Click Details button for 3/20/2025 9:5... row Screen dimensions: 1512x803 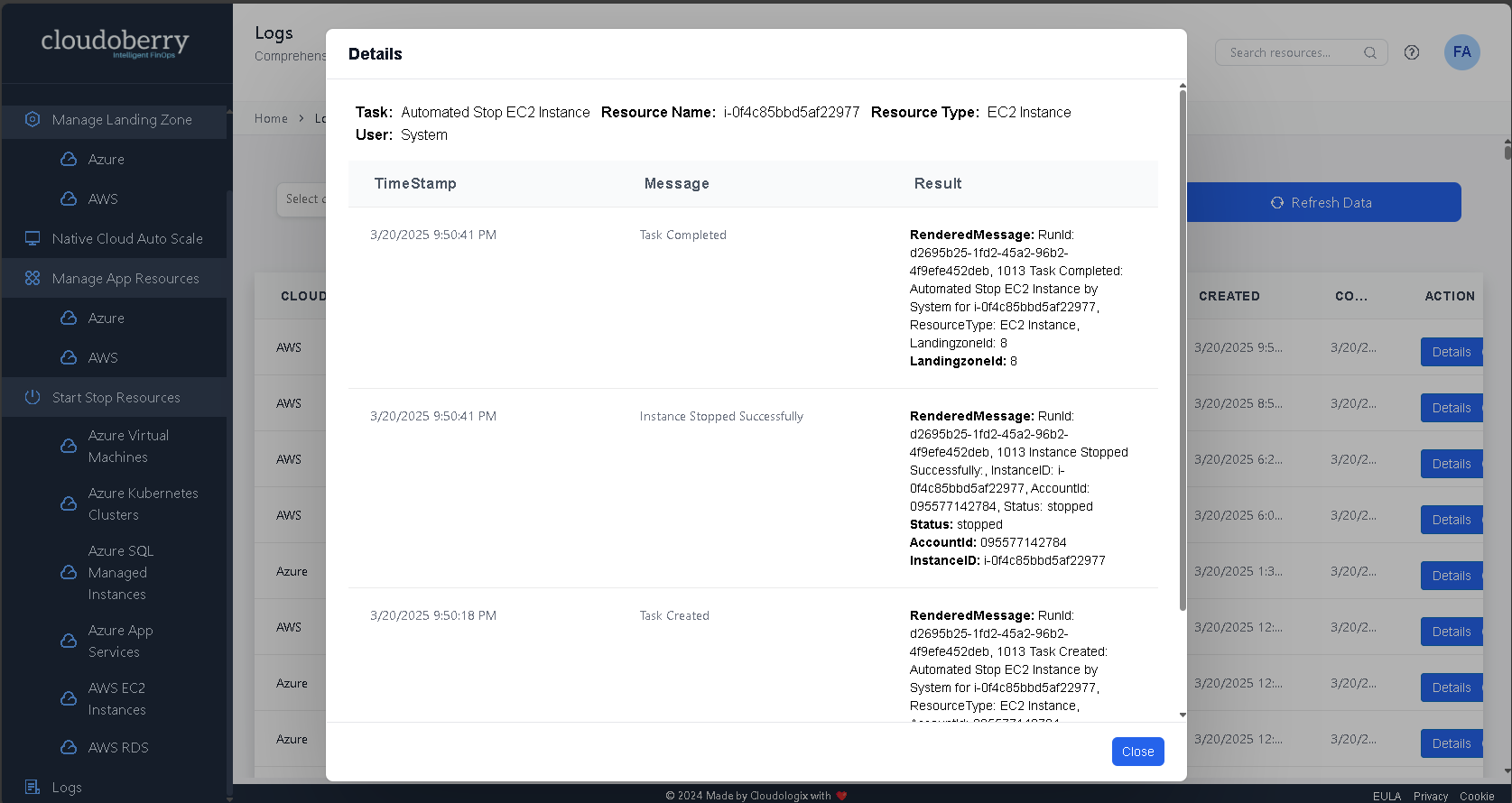point(1452,352)
